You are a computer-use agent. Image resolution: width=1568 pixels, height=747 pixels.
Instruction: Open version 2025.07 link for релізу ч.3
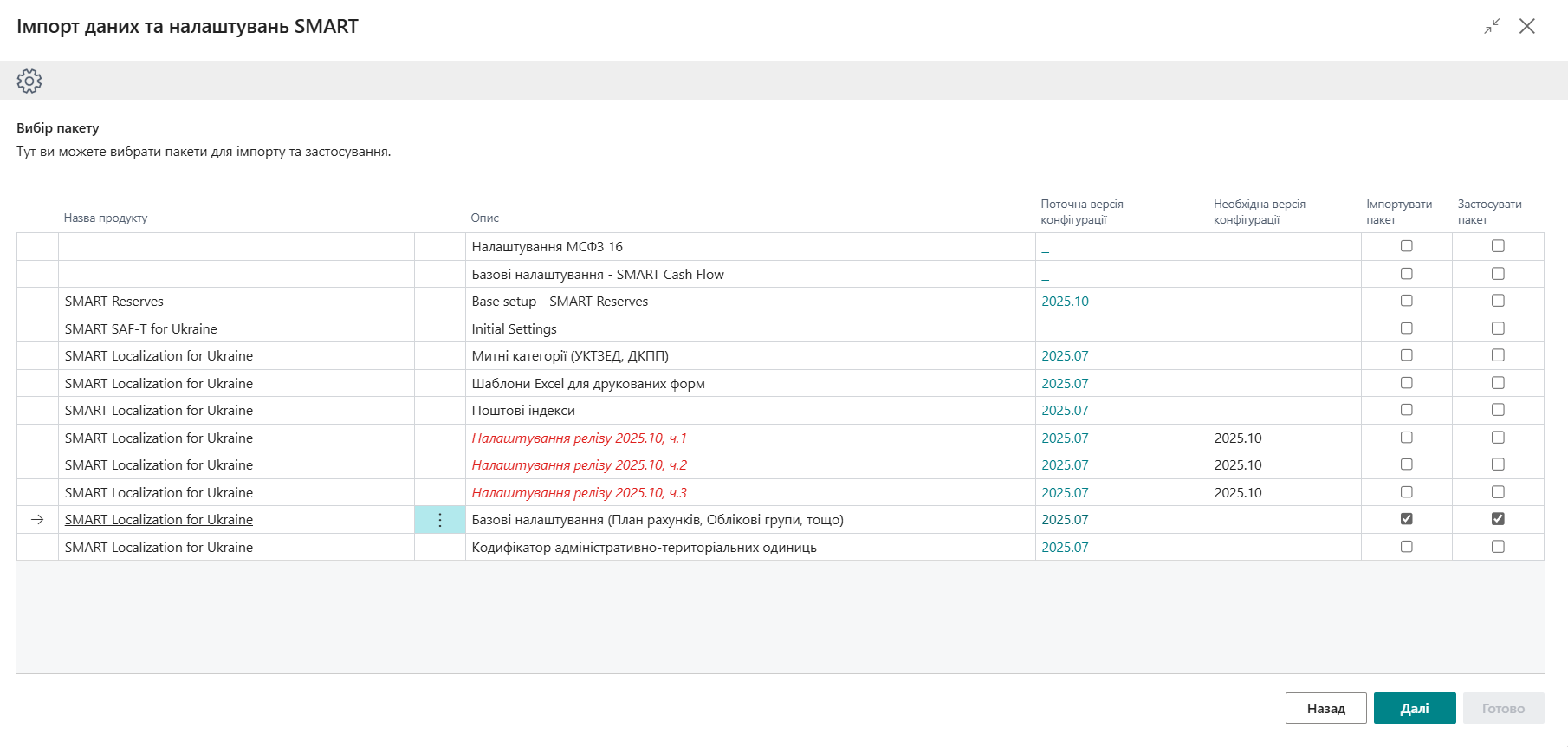1065,493
